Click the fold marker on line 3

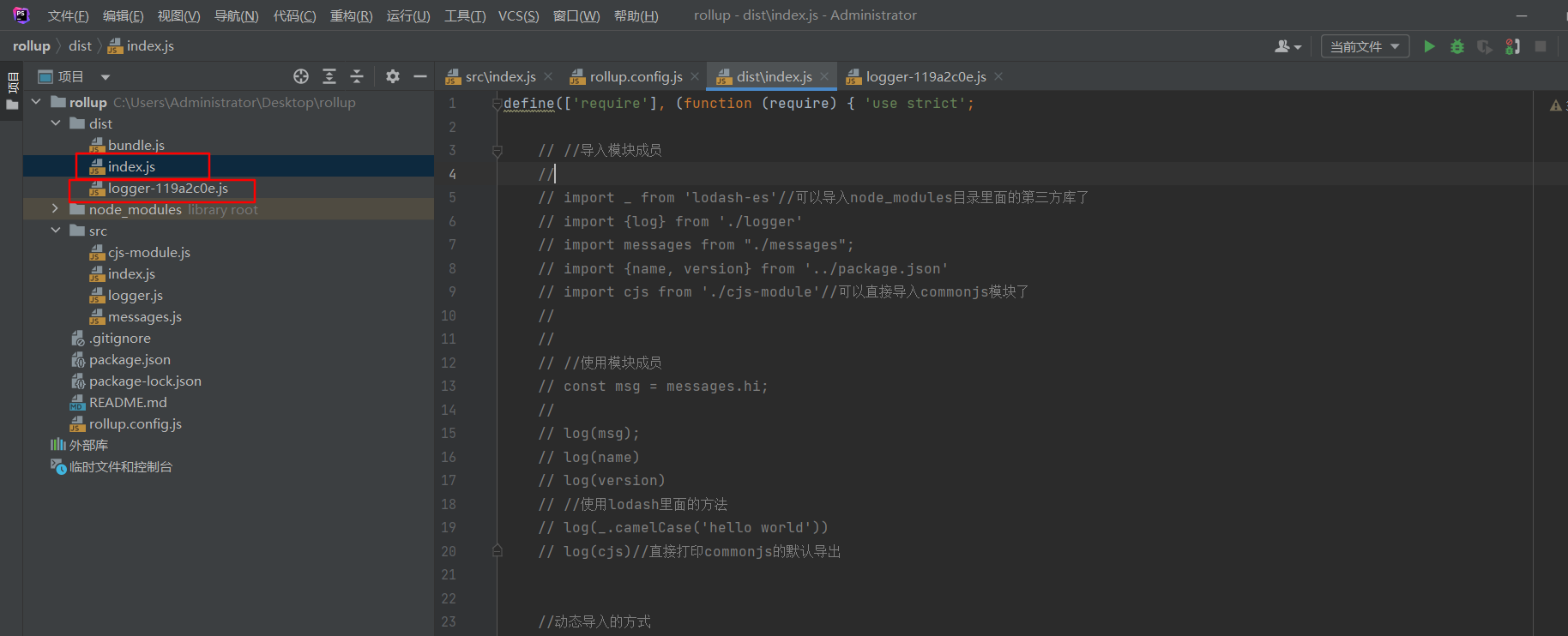(x=497, y=151)
